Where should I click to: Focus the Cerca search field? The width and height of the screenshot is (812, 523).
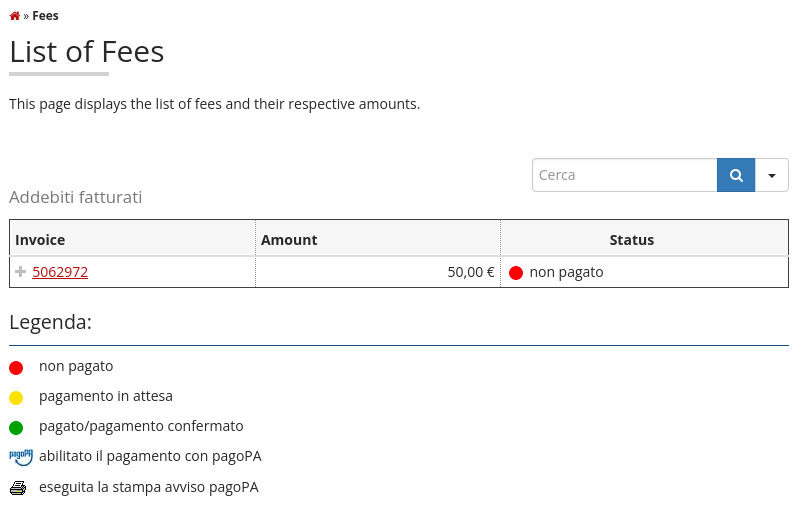pos(624,175)
